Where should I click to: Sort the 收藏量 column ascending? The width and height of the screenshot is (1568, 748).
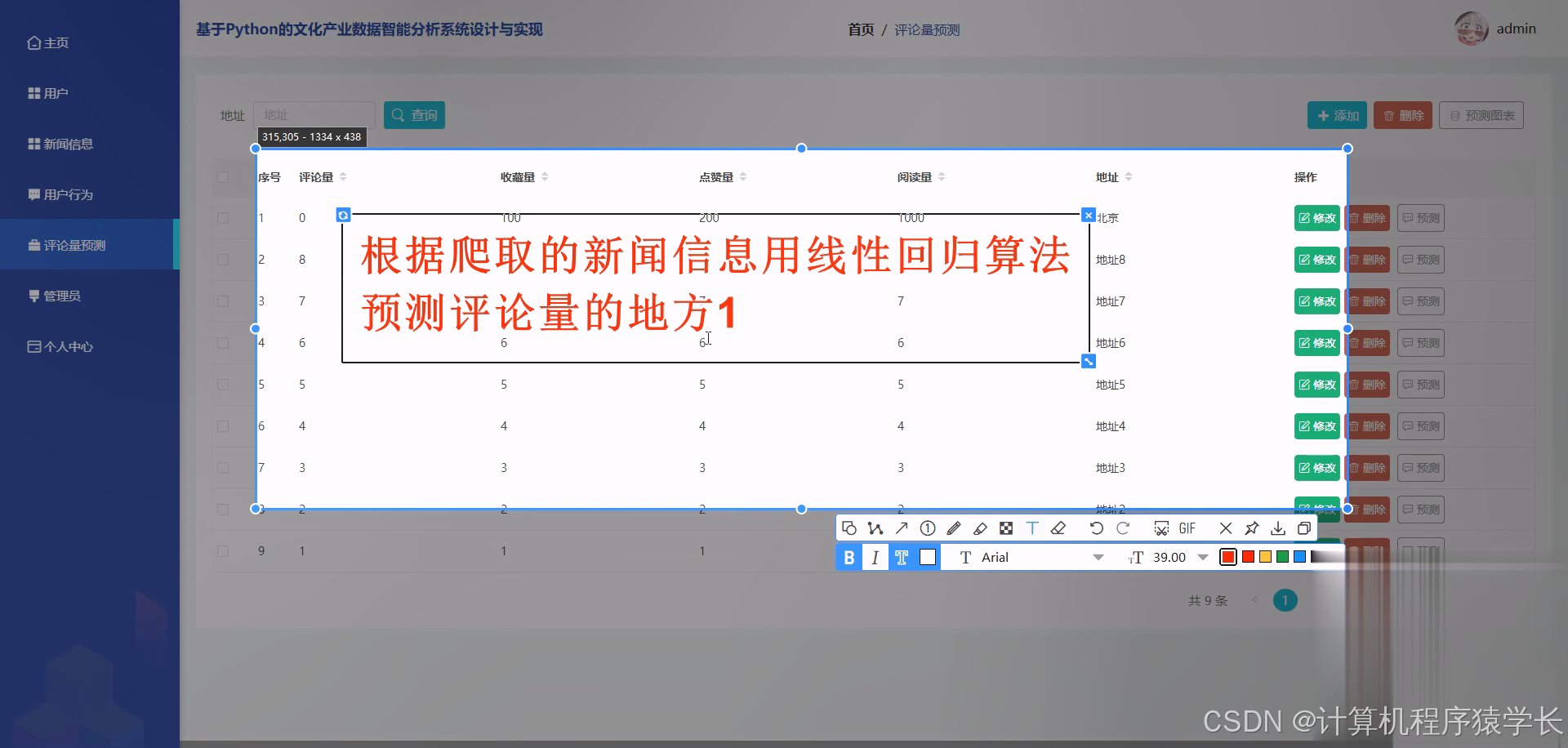[x=546, y=172]
